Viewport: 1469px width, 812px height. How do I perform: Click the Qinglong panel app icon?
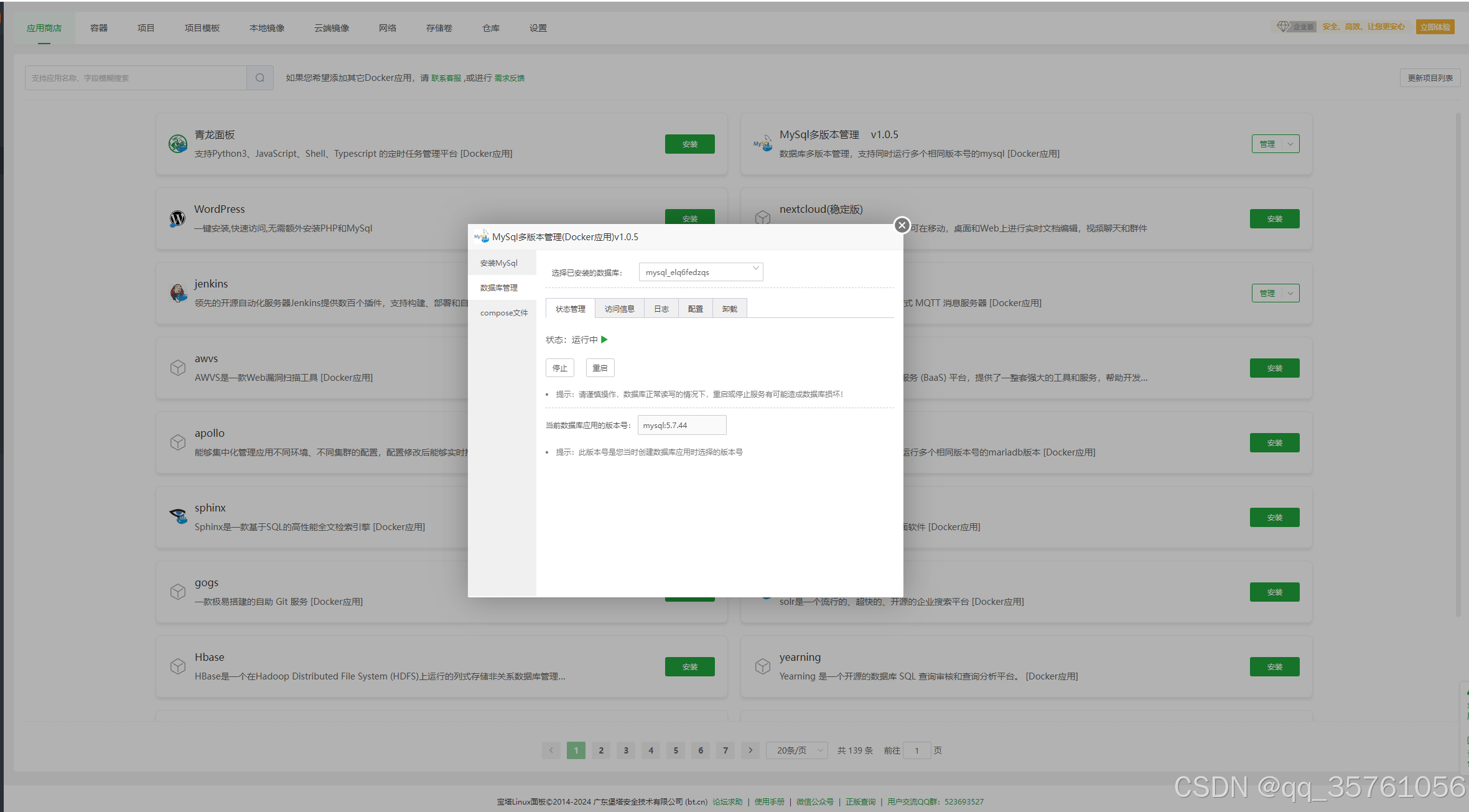[178, 144]
